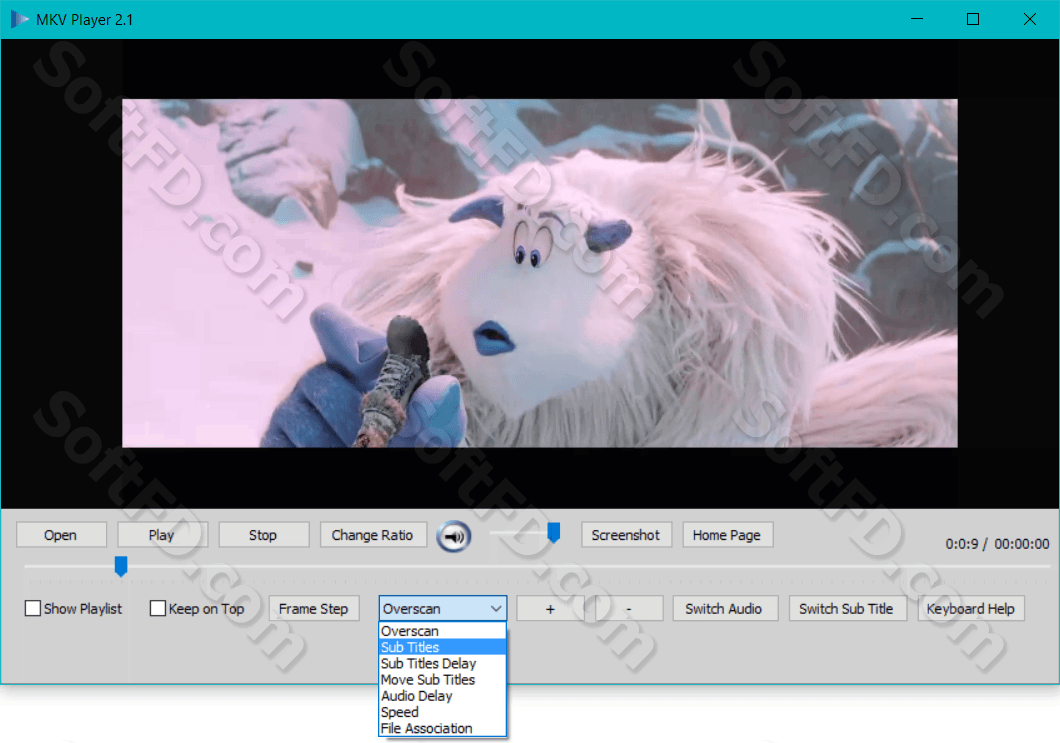Screen dimensions: 1060x743
Task: Select Move Sub Titles option
Action: 442,679
